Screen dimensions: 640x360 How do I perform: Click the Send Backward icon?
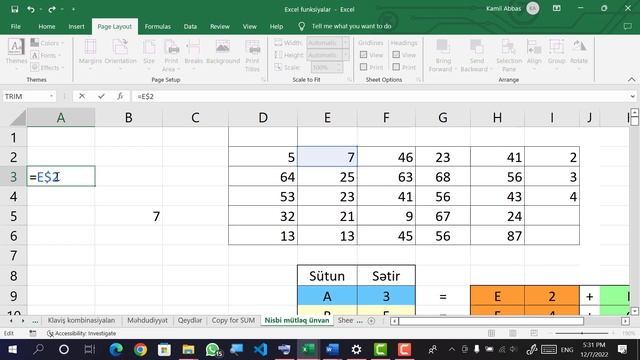click(x=476, y=47)
